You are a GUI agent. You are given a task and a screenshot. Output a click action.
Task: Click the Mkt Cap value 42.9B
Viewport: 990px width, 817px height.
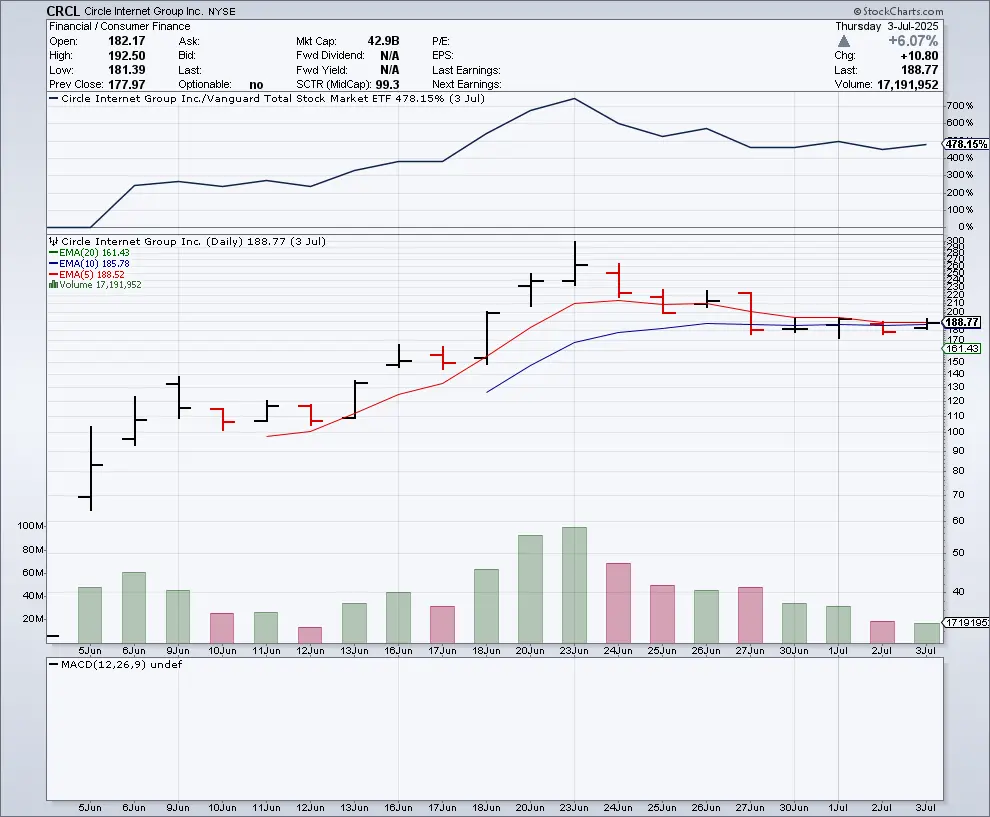point(383,40)
